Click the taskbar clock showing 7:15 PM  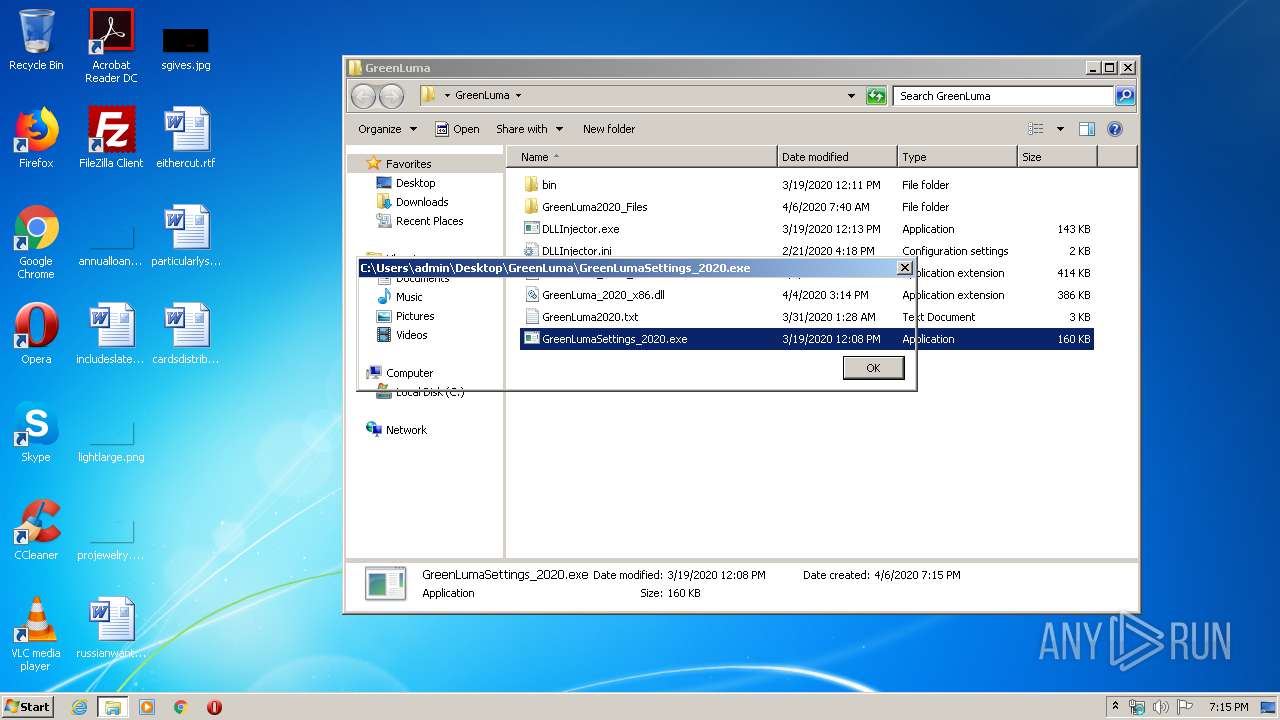tap(1228, 707)
